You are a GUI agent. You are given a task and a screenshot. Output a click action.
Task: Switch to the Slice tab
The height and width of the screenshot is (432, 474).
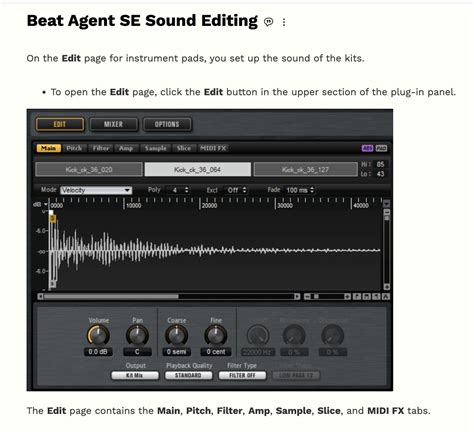pos(184,148)
